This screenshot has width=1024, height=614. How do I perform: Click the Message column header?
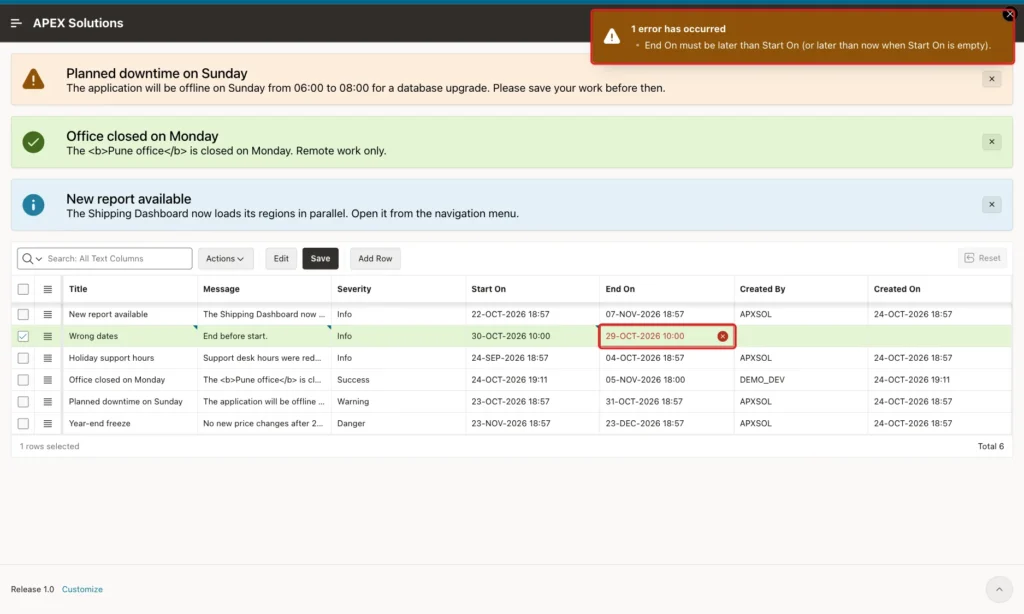tap(264, 289)
